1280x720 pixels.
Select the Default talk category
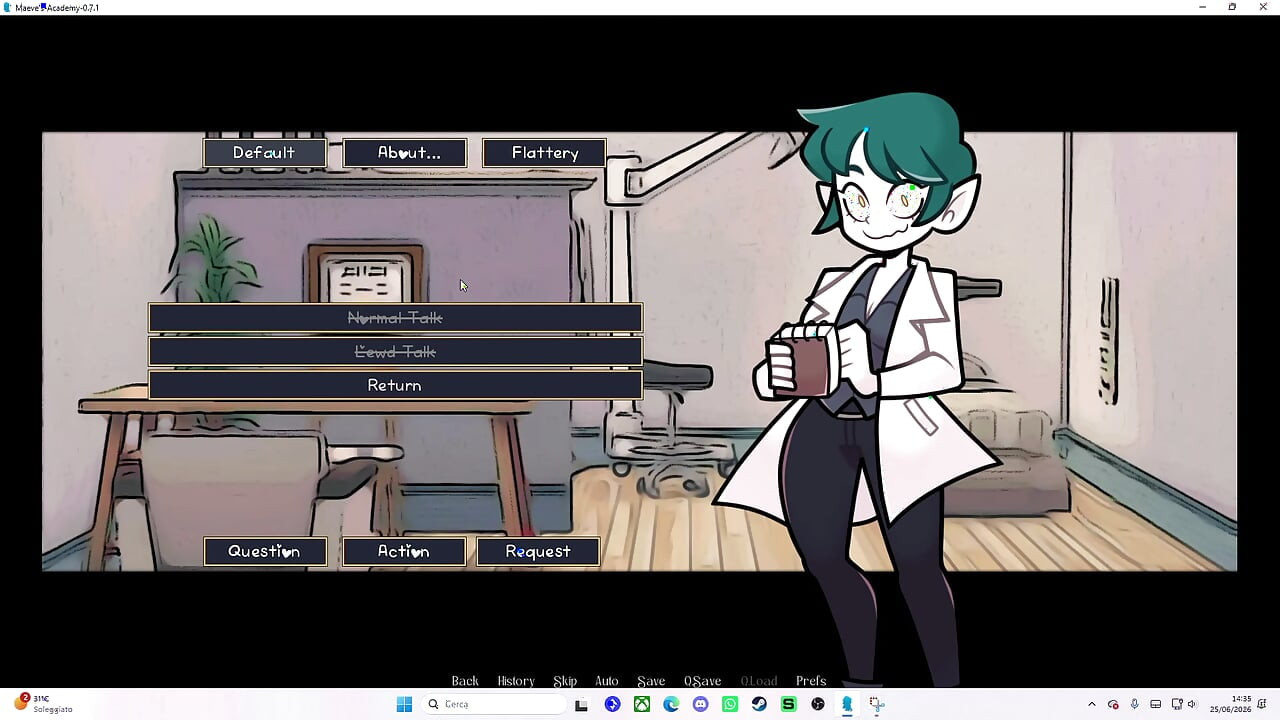click(x=264, y=153)
